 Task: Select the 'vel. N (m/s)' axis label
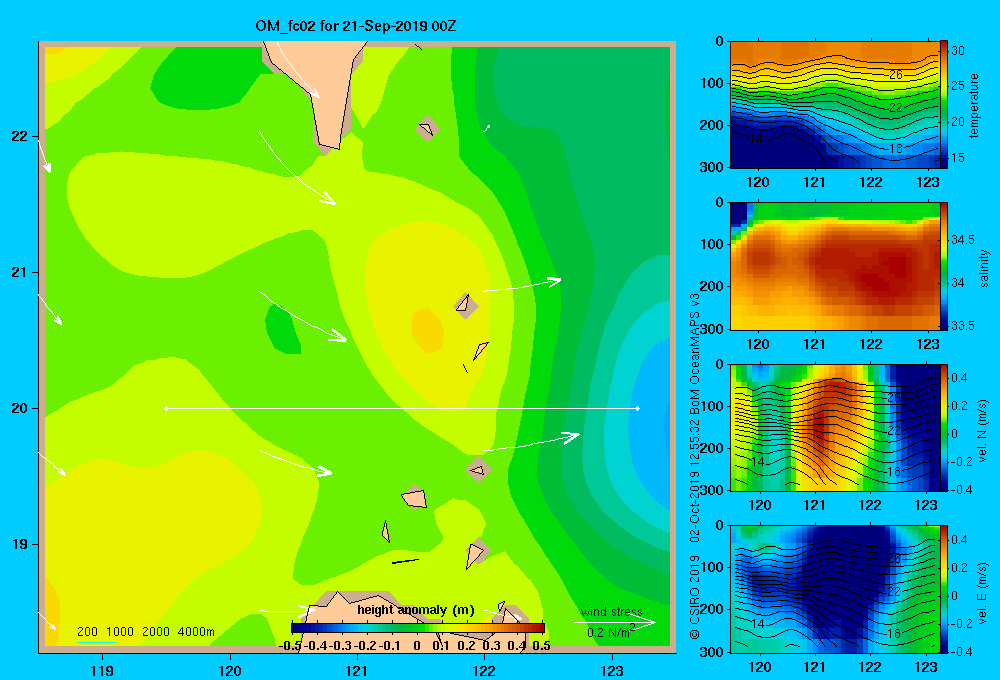click(x=983, y=431)
